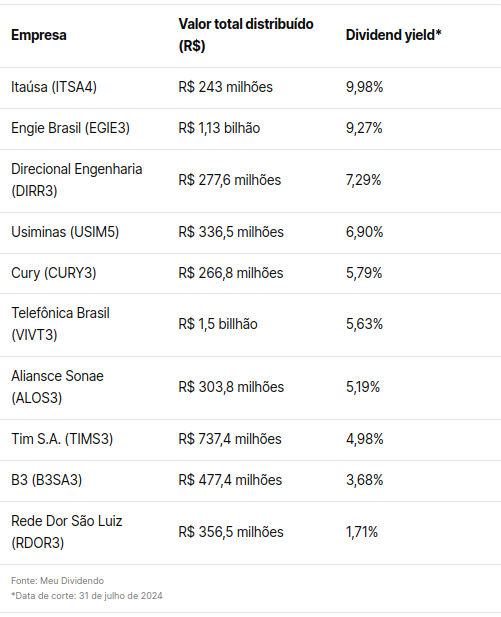Click the Cury (CURY3) cell
The width and height of the screenshot is (501, 617).
tap(54, 273)
